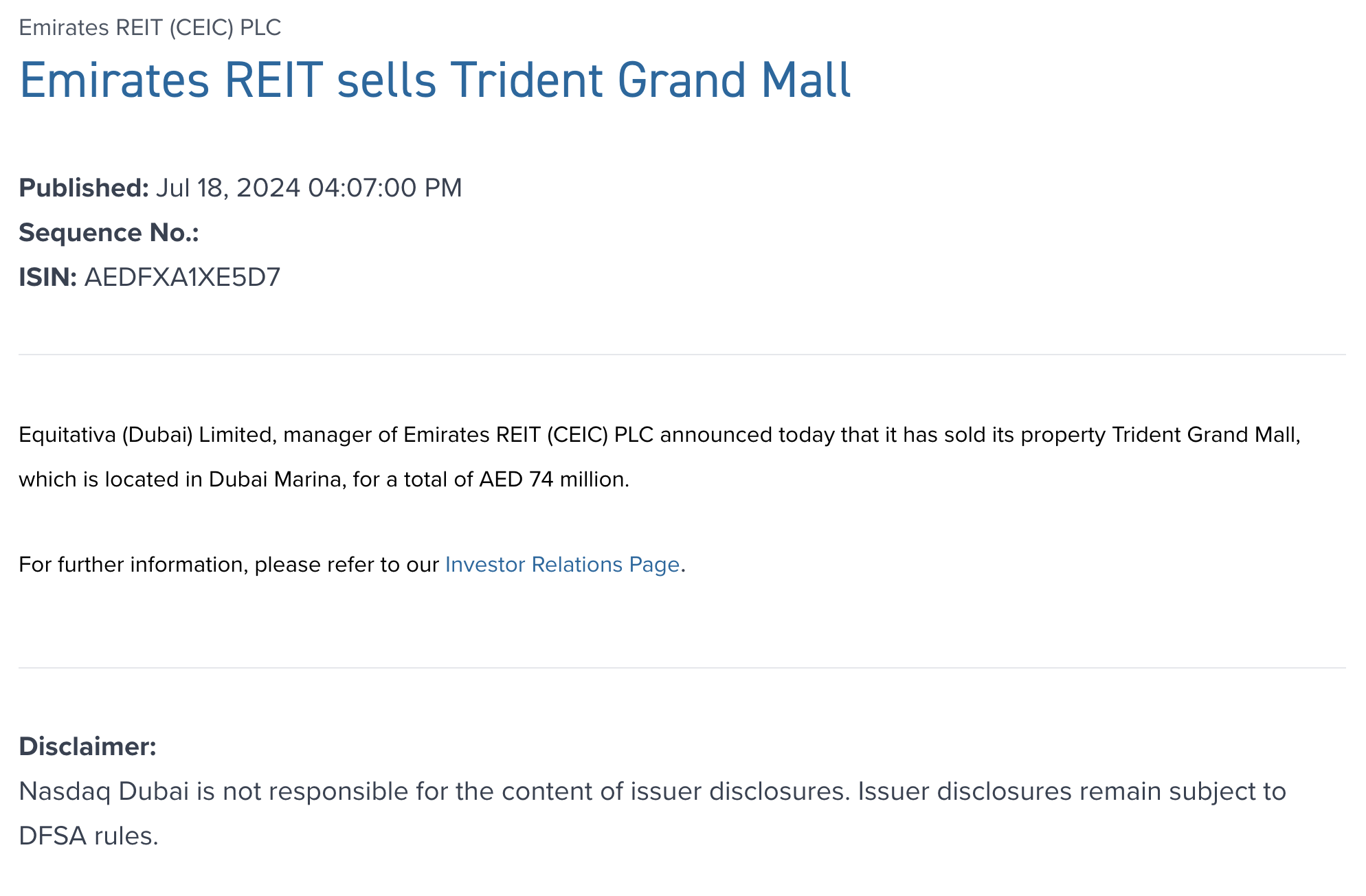Click 'Nasdaq Dubai' in the disclaimer
This screenshot has width=1366, height=896.
[x=104, y=791]
